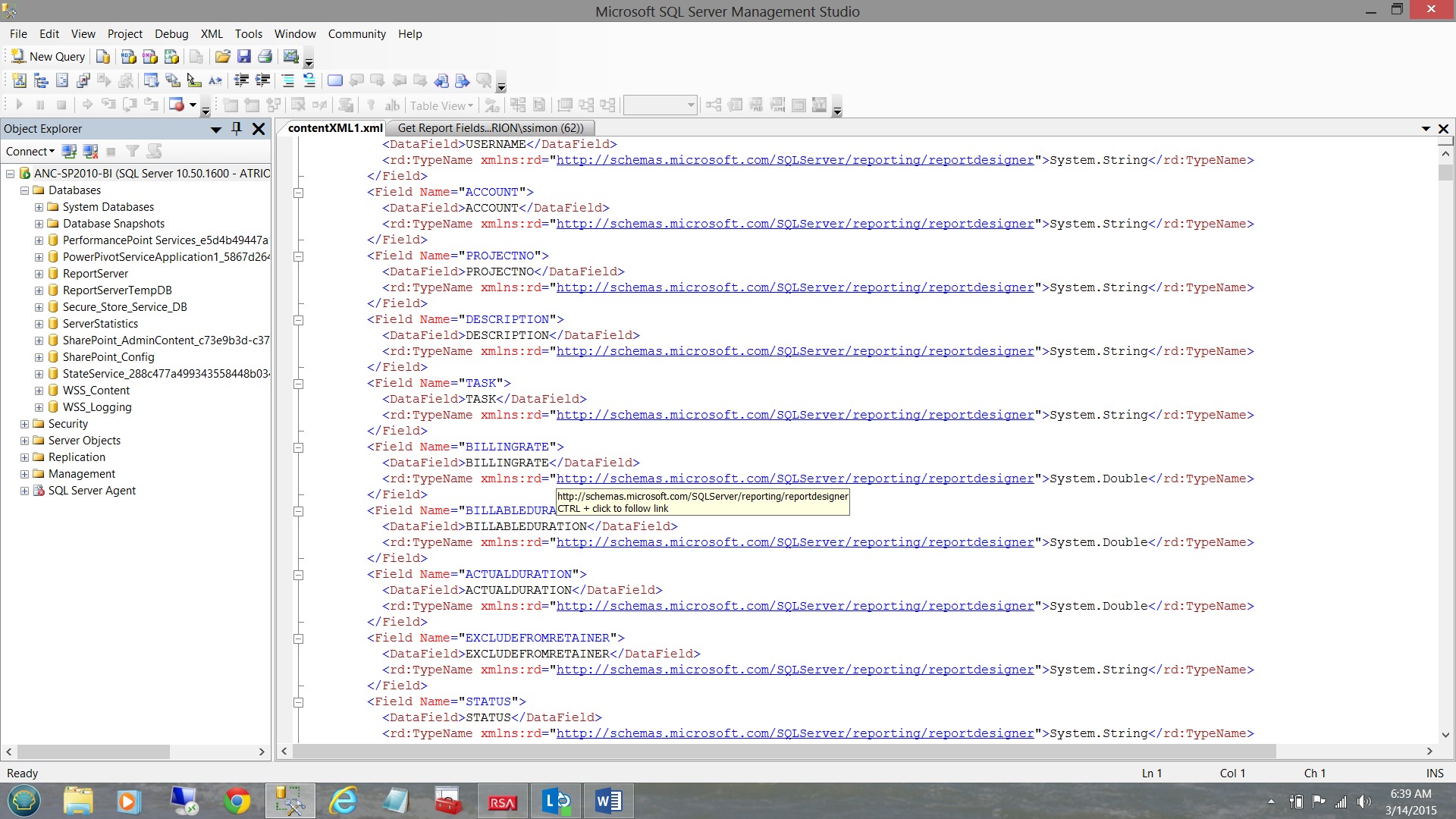Click the Connect server icon in Object Explorer
The height and width of the screenshot is (819, 1456).
69,151
